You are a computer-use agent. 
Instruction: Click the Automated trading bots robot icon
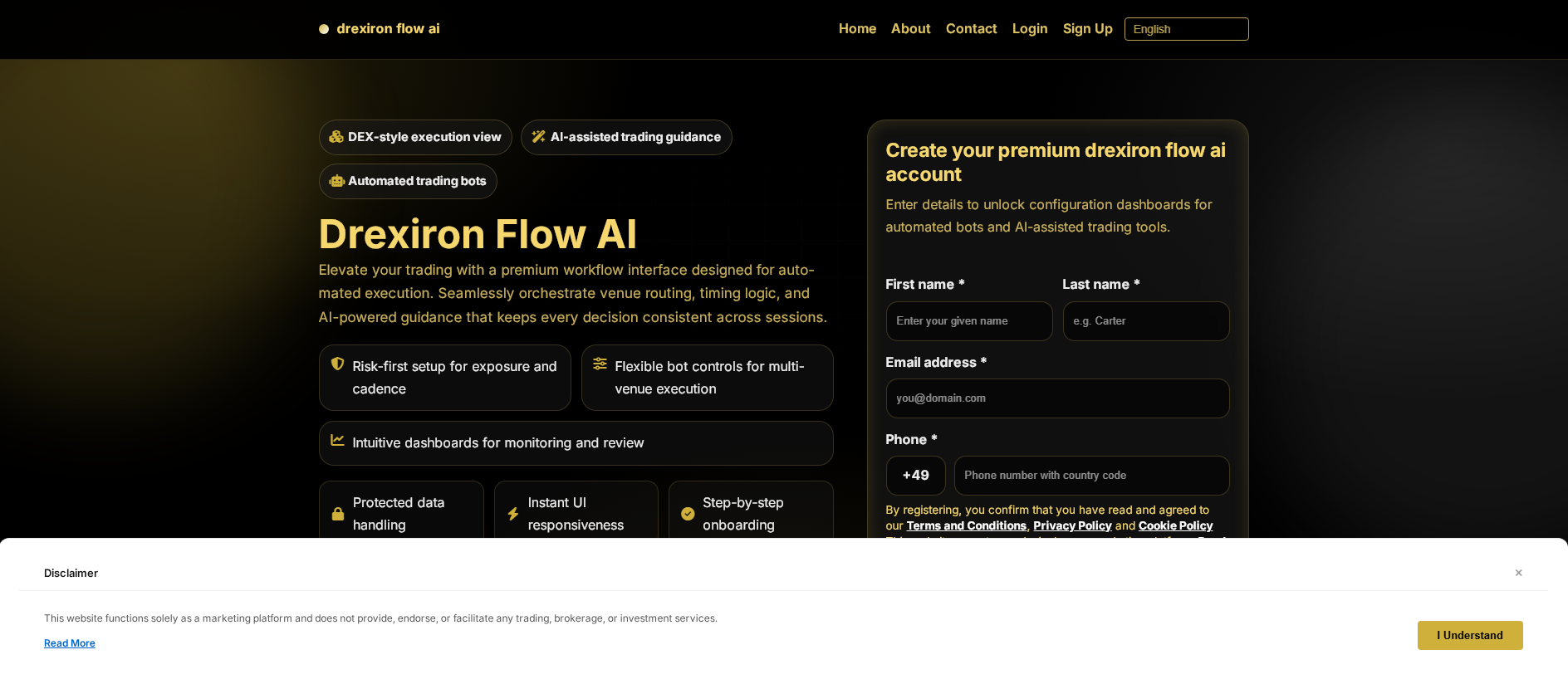pyautogui.click(x=337, y=181)
